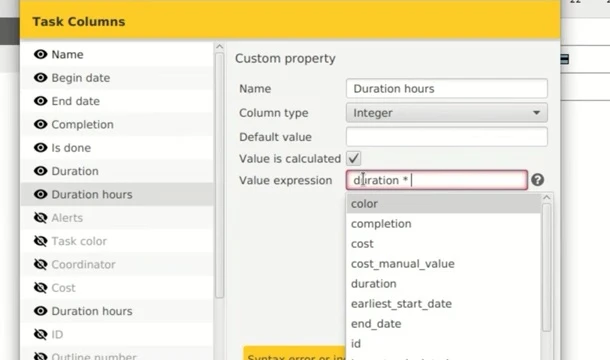Select the Begin date row

pos(117,78)
